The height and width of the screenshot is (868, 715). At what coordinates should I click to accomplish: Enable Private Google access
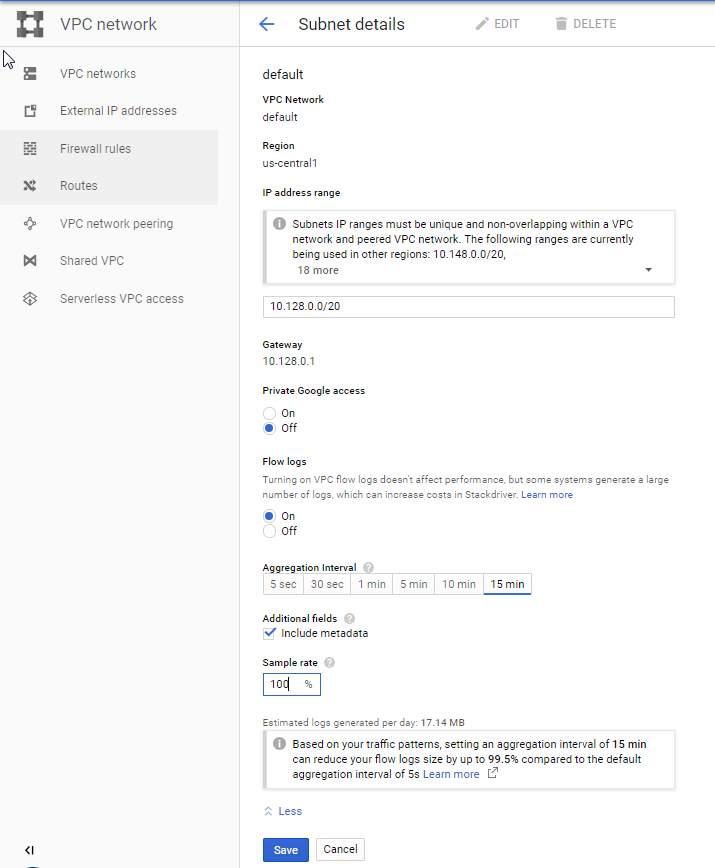(x=270, y=412)
